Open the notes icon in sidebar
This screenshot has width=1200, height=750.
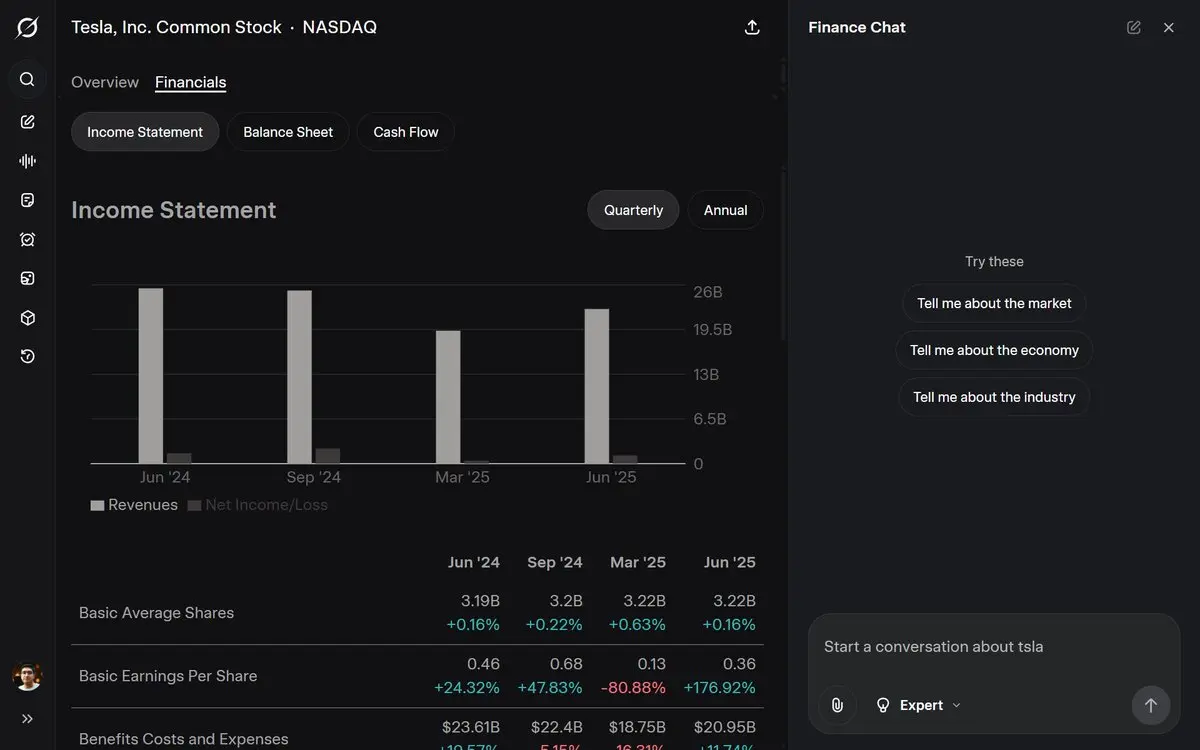click(27, 200)
